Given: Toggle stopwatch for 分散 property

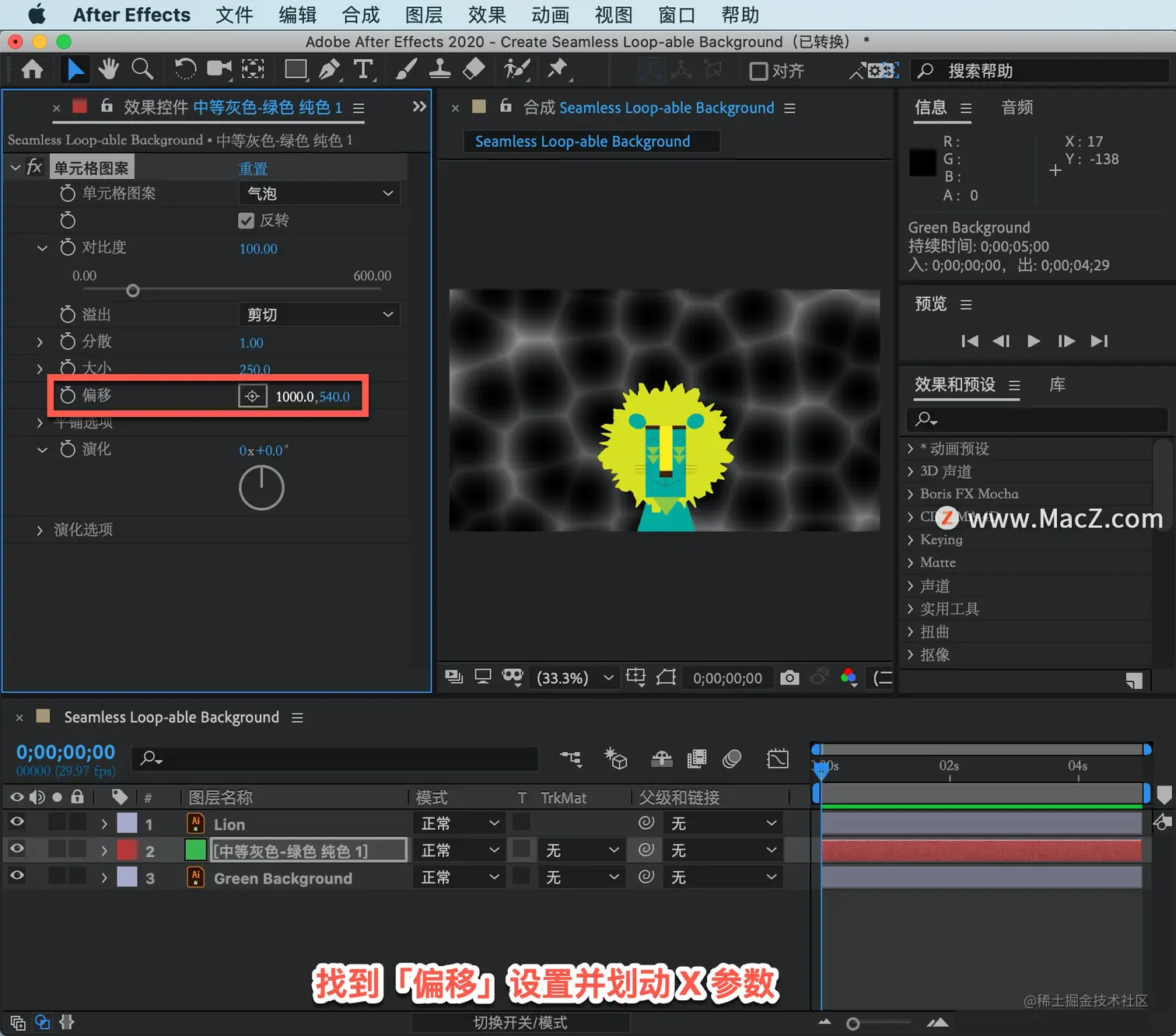Looking at the screenshot, I should coord(68,341).
